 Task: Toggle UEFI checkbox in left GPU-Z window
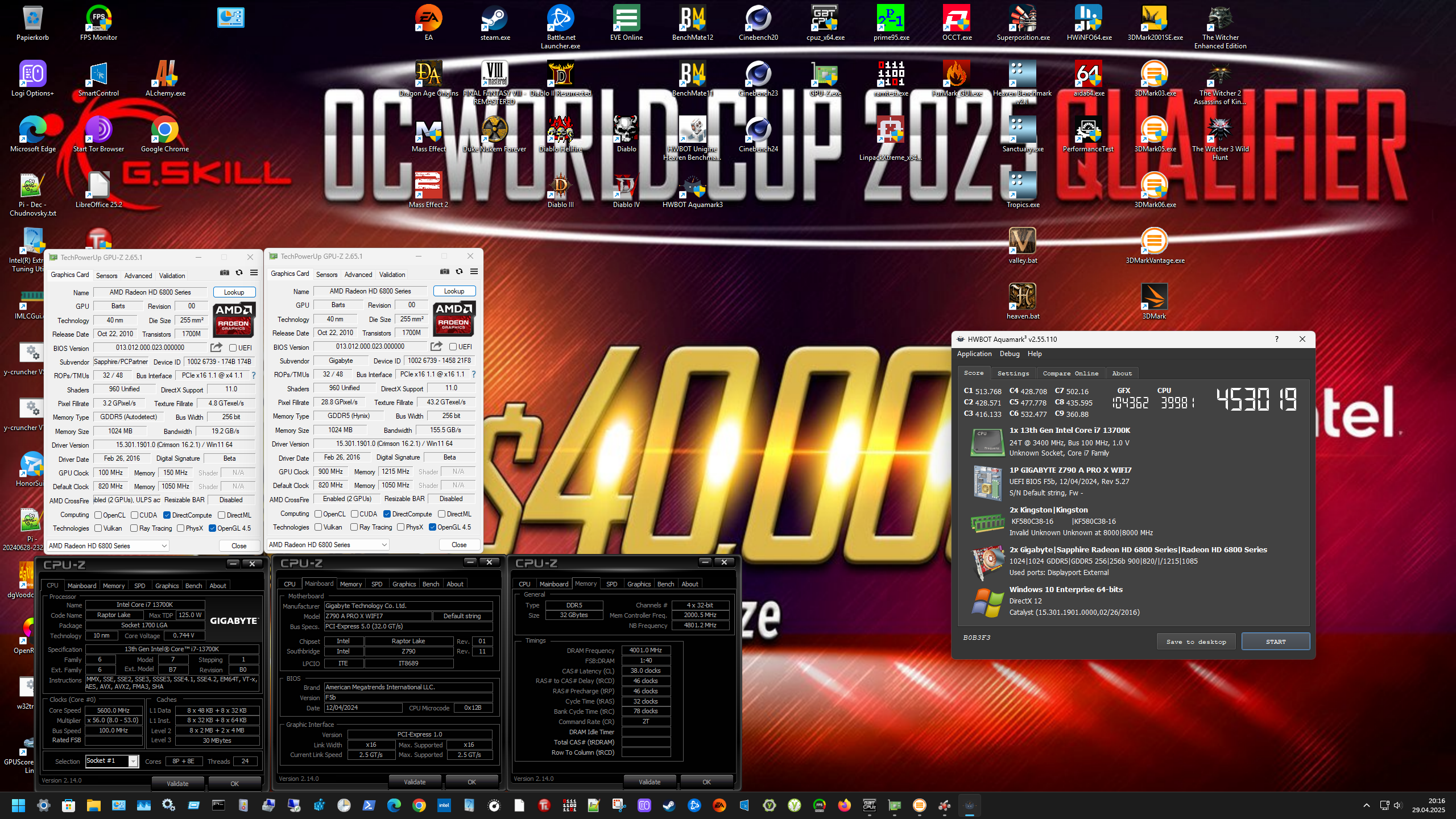pos(233,348)
